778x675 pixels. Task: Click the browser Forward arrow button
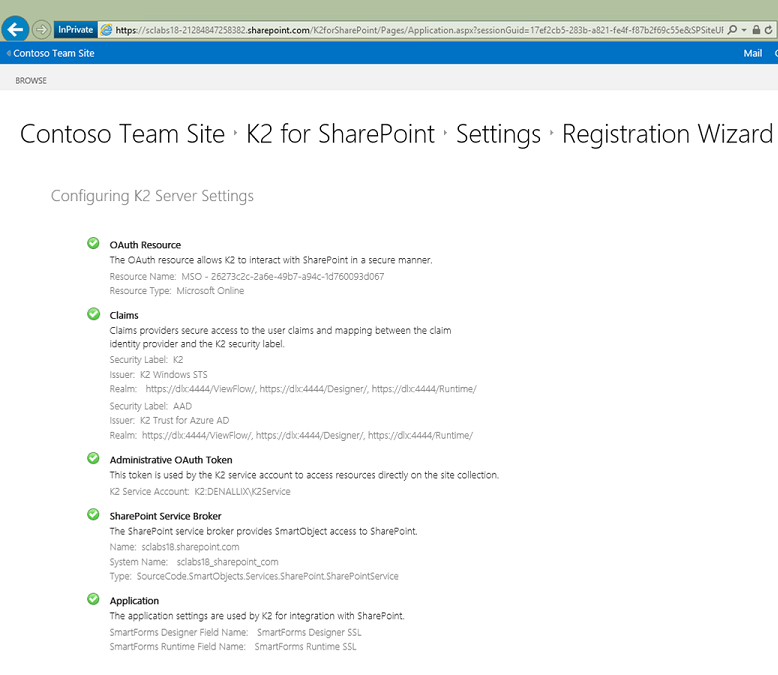point(42,30)
